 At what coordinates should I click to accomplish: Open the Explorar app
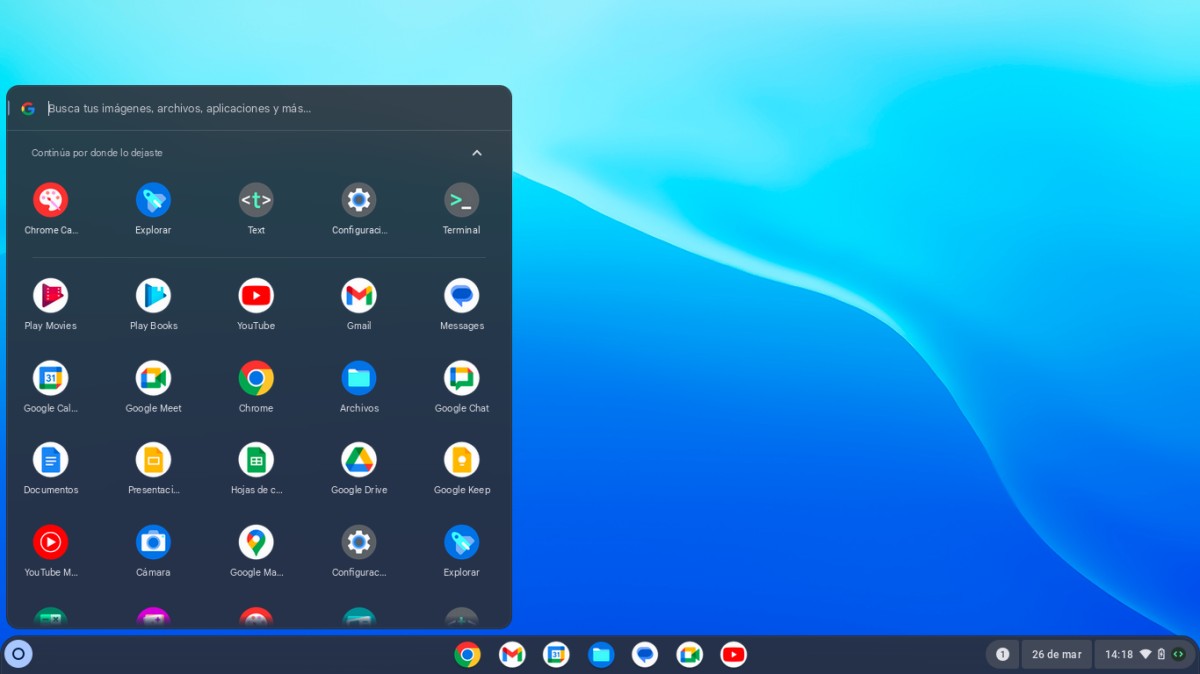(x=153, y=199)
